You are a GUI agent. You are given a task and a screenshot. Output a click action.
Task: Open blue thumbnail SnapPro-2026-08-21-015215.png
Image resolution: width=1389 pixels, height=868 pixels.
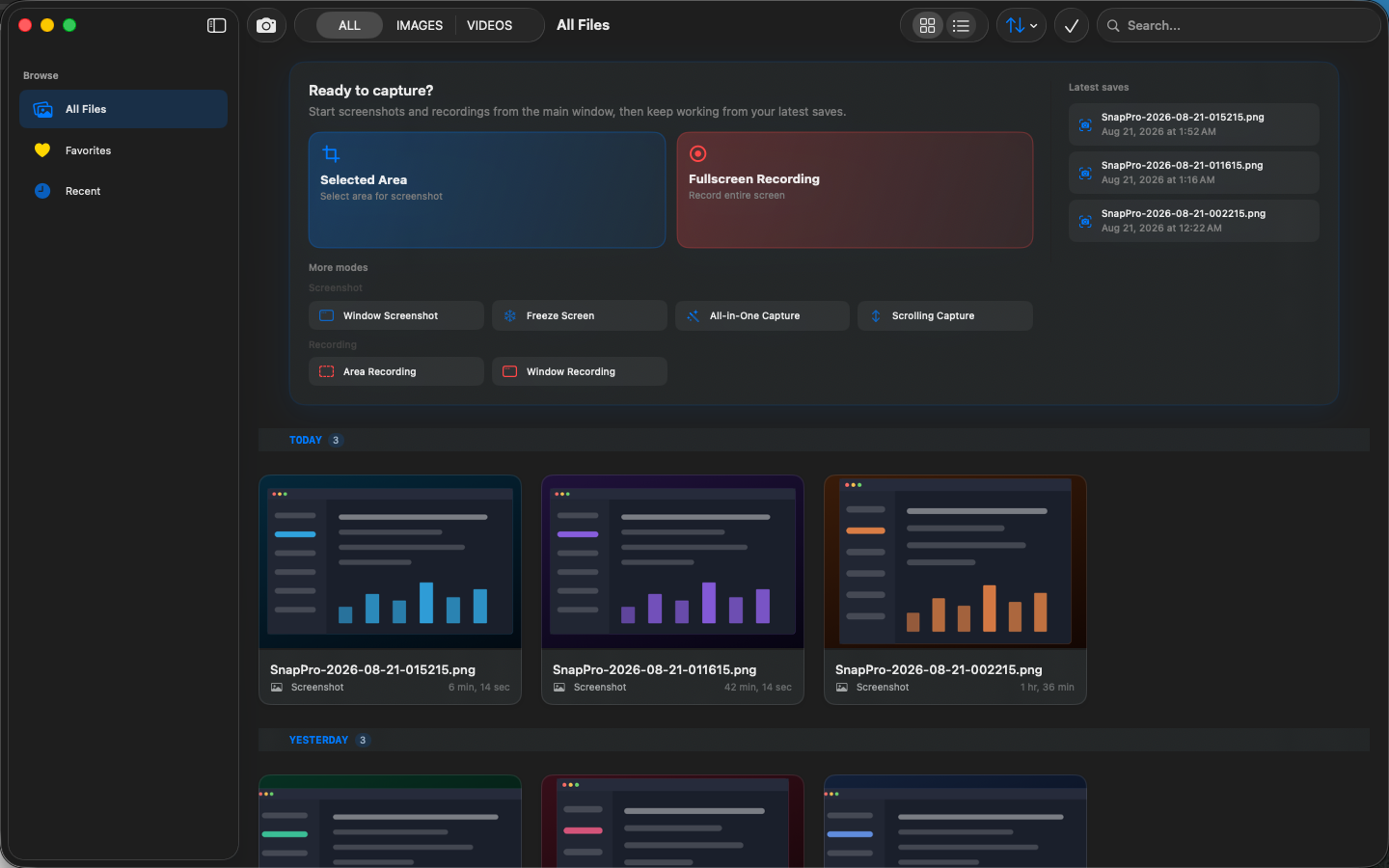390,562
